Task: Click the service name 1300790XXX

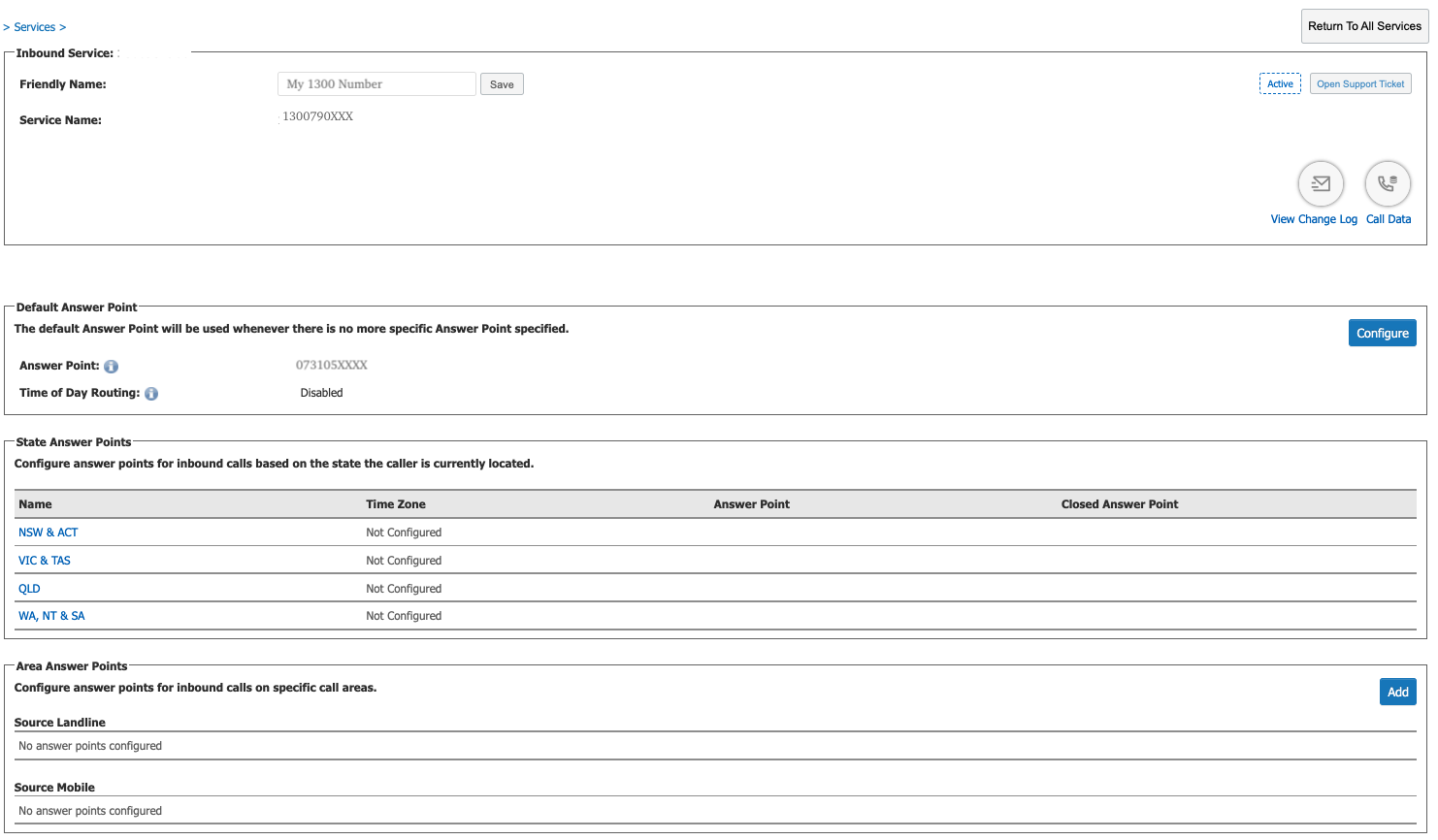Action: [x=317, y=116]
